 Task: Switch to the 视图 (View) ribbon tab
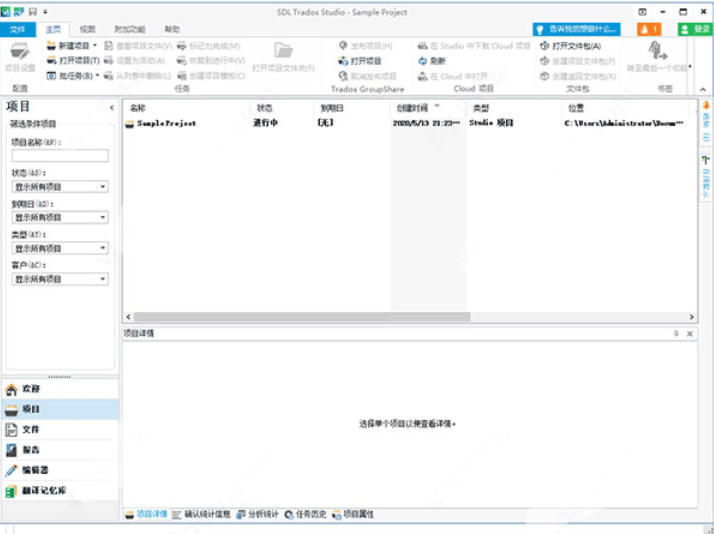pyautogui.click(x=87, y=30)
